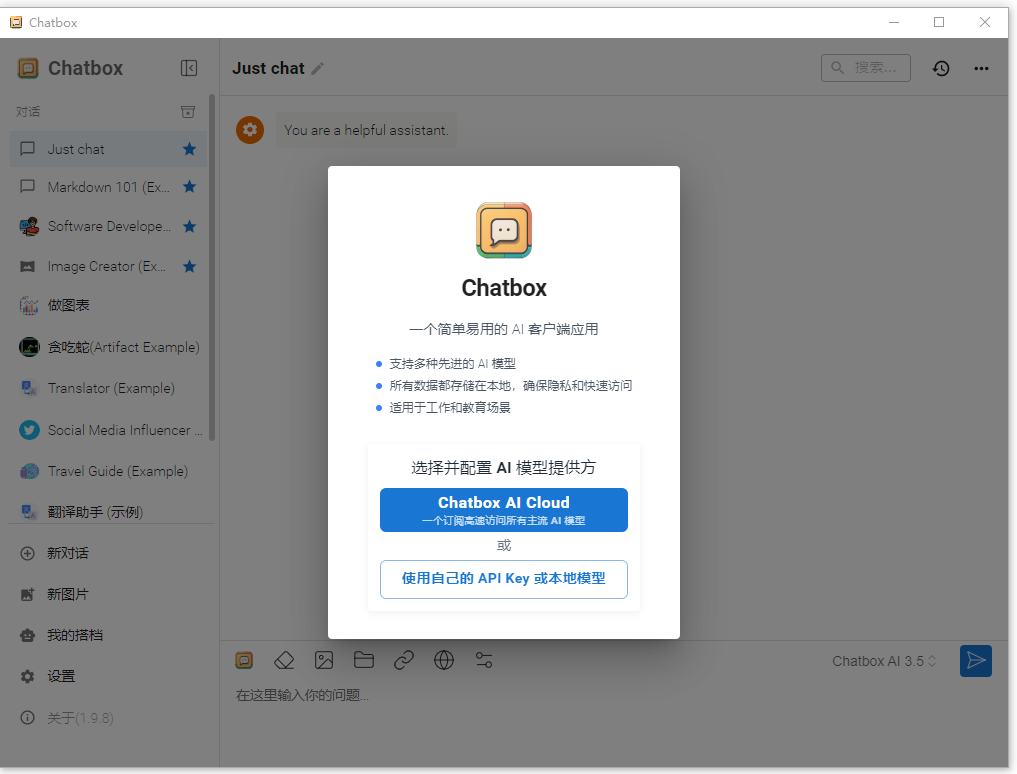1017x774 pixels.
Task: Click the Chatbox icon in window title bar
Action: pyautogui.click(x=16, y=22)
